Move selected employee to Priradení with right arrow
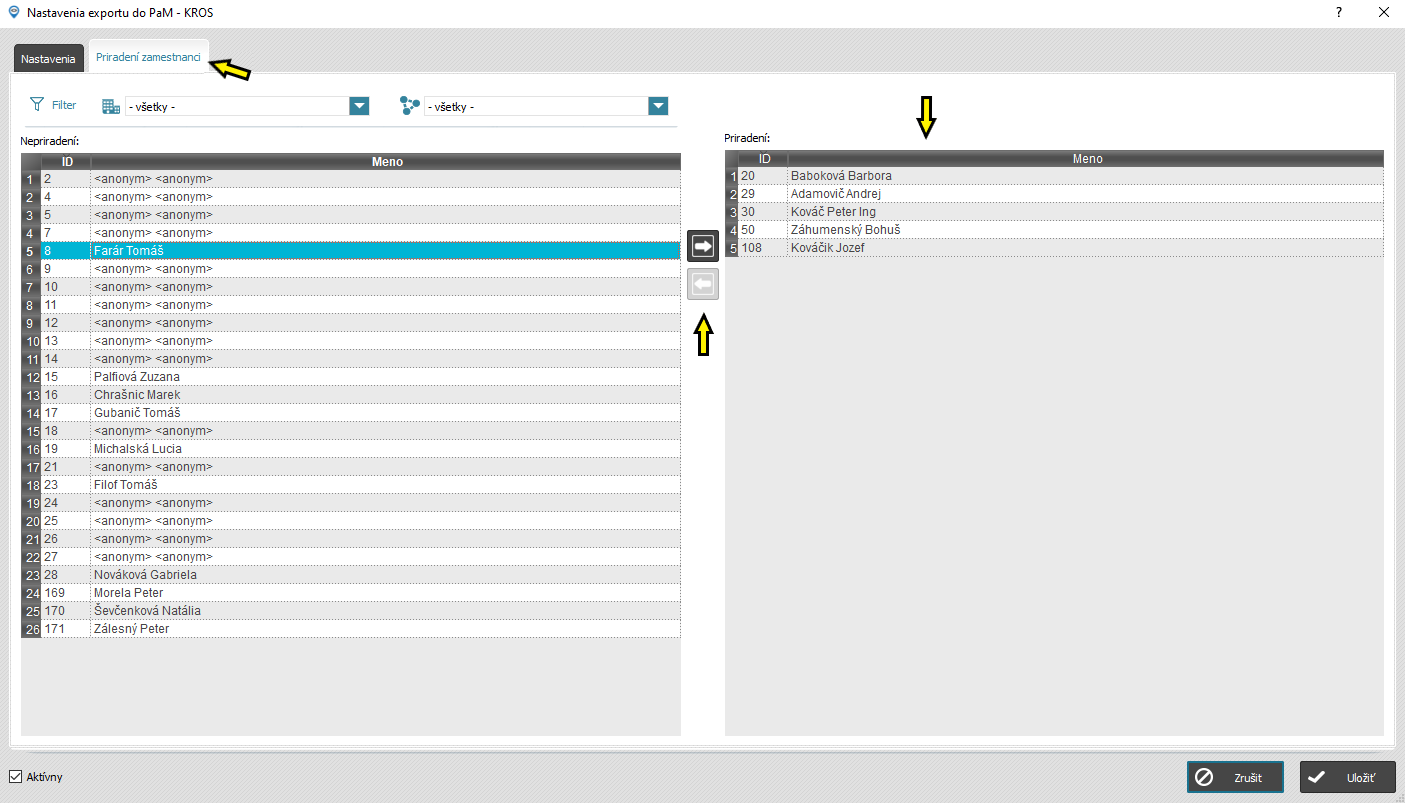The image size is (1405, 803). click(x=703, y=246)
